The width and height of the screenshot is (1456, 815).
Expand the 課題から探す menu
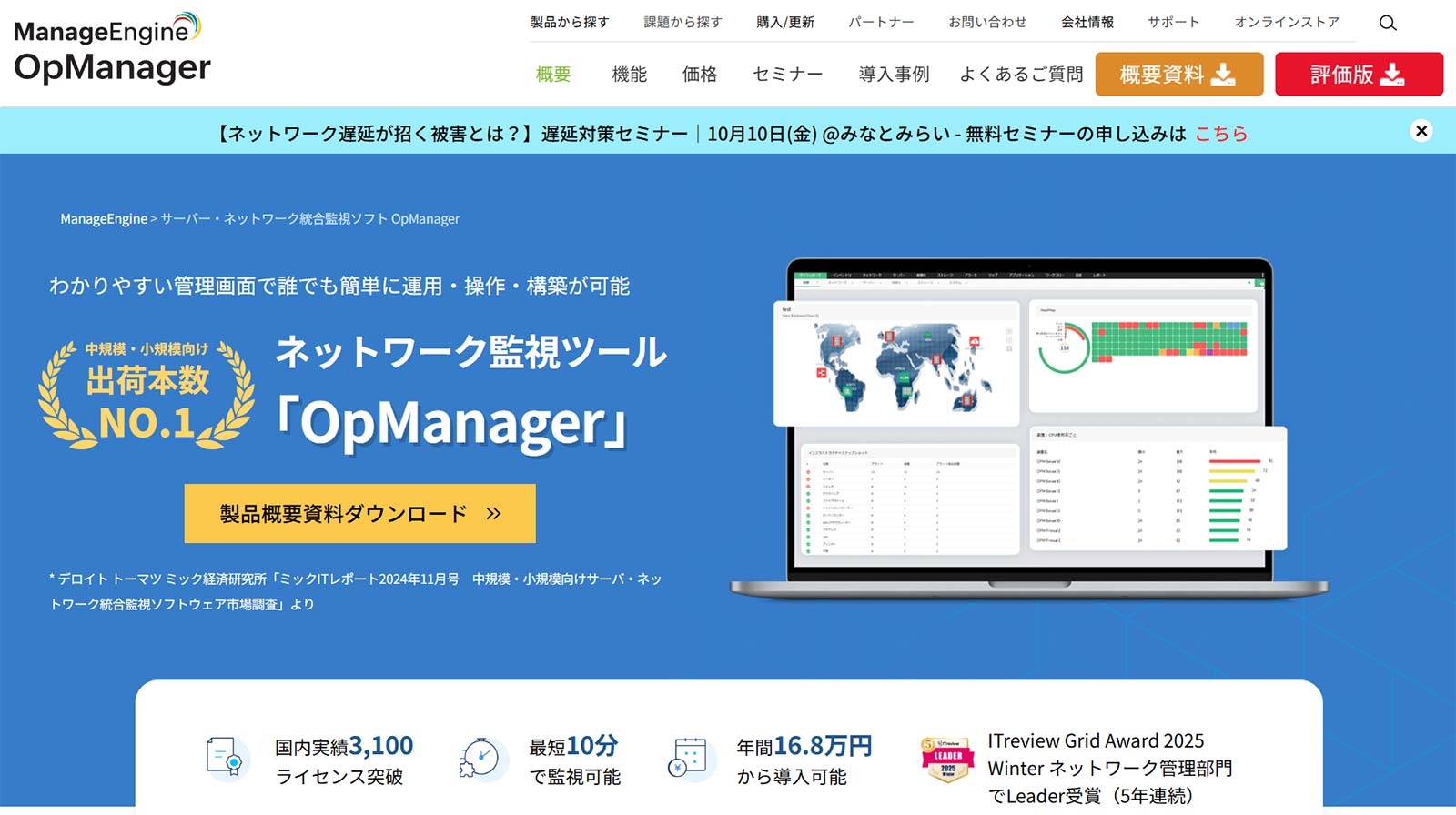(x=682, y=22)
